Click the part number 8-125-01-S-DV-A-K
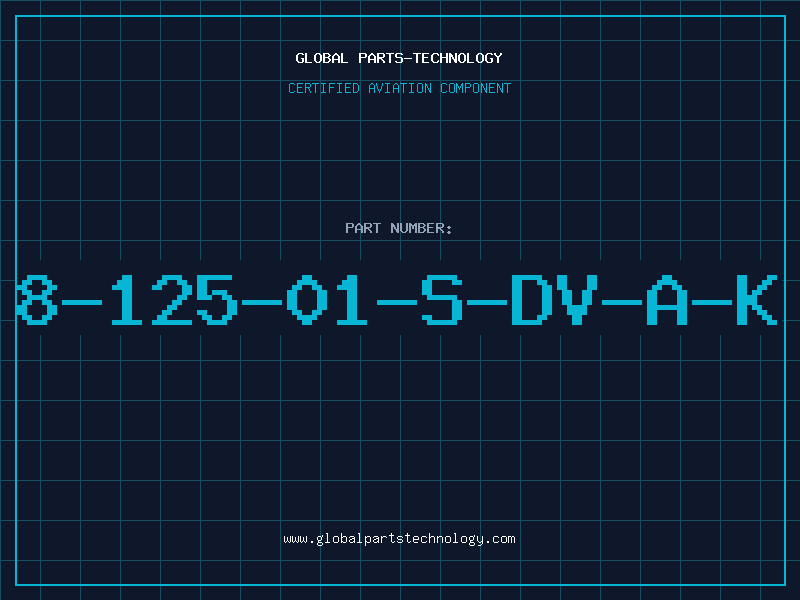Image resolution: width=800 pixels, height=600 pixels. 397,299
